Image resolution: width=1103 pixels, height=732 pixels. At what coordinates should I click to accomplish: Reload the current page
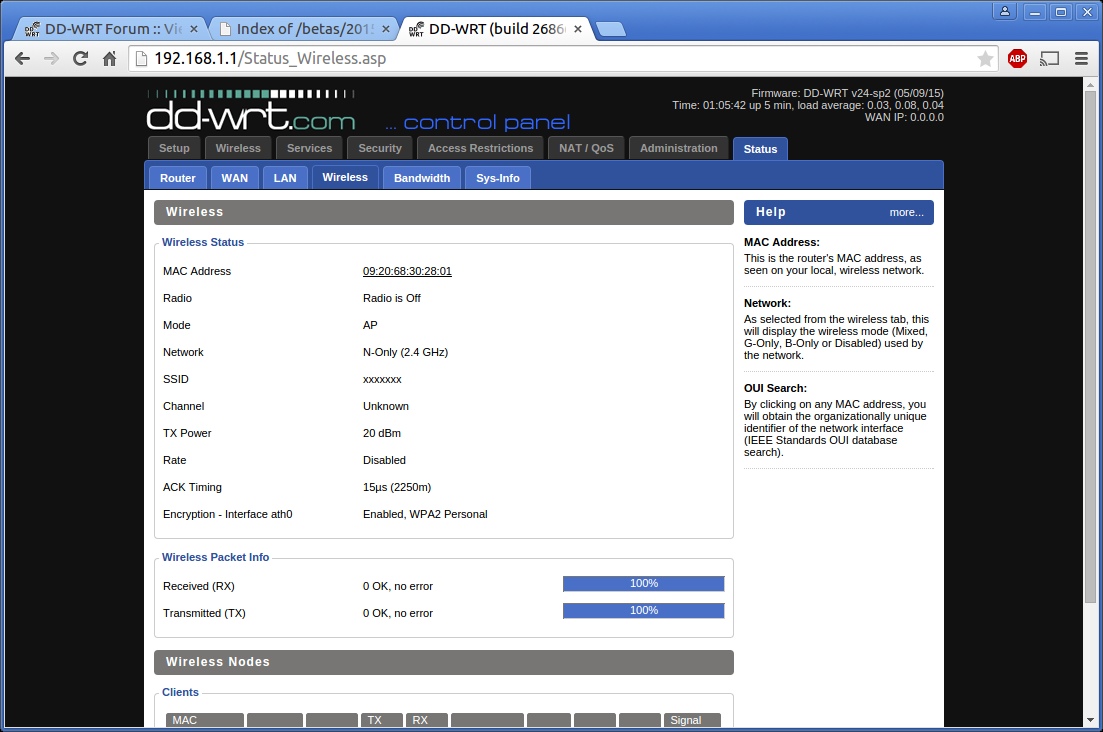[x=80, y=58]
